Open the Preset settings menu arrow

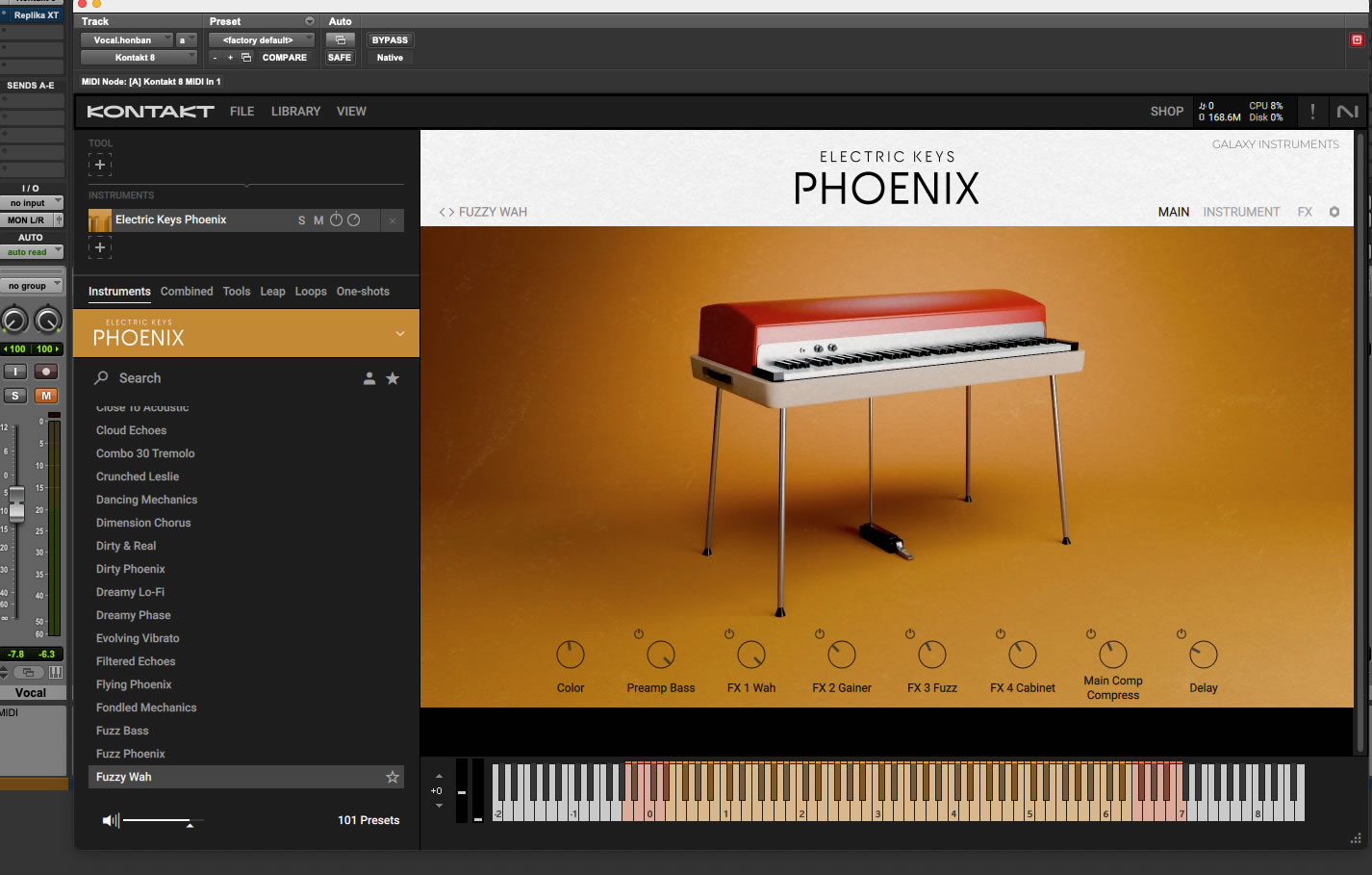tap(310, 21)
